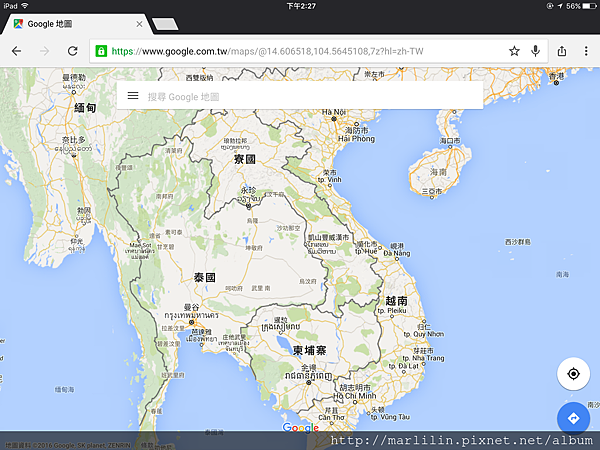
Task: Click the 寮國 country label
Action: (245, 159)
